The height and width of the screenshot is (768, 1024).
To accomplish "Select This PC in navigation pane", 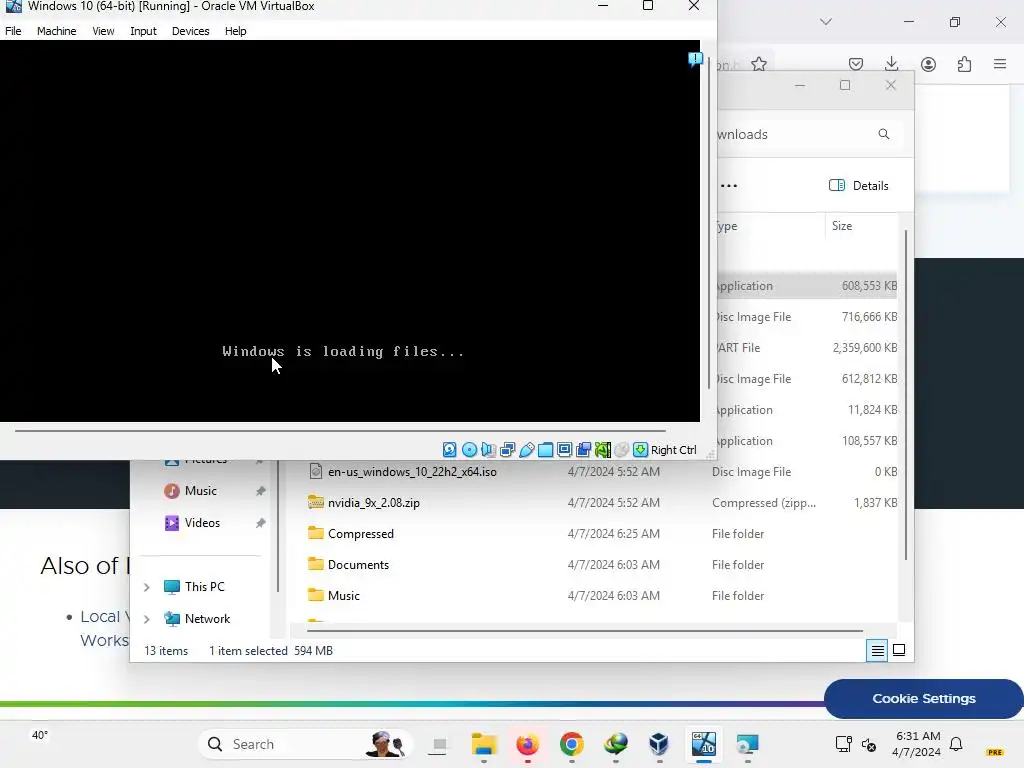I will coord(204,587).
